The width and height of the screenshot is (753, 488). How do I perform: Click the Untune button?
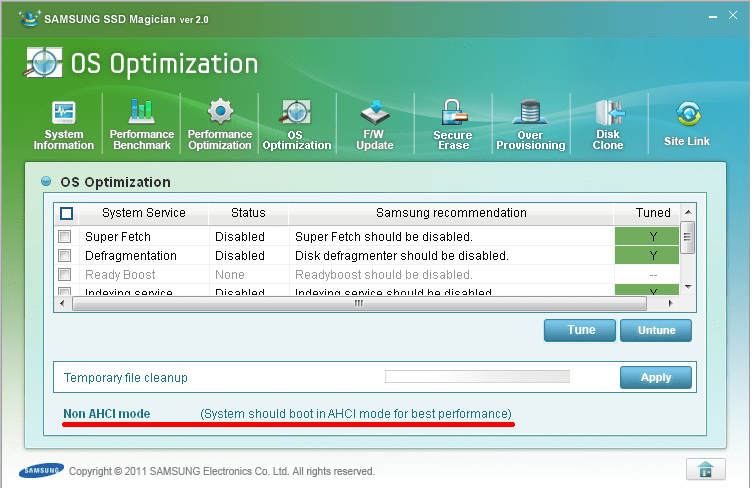click(x=656, y=330)
